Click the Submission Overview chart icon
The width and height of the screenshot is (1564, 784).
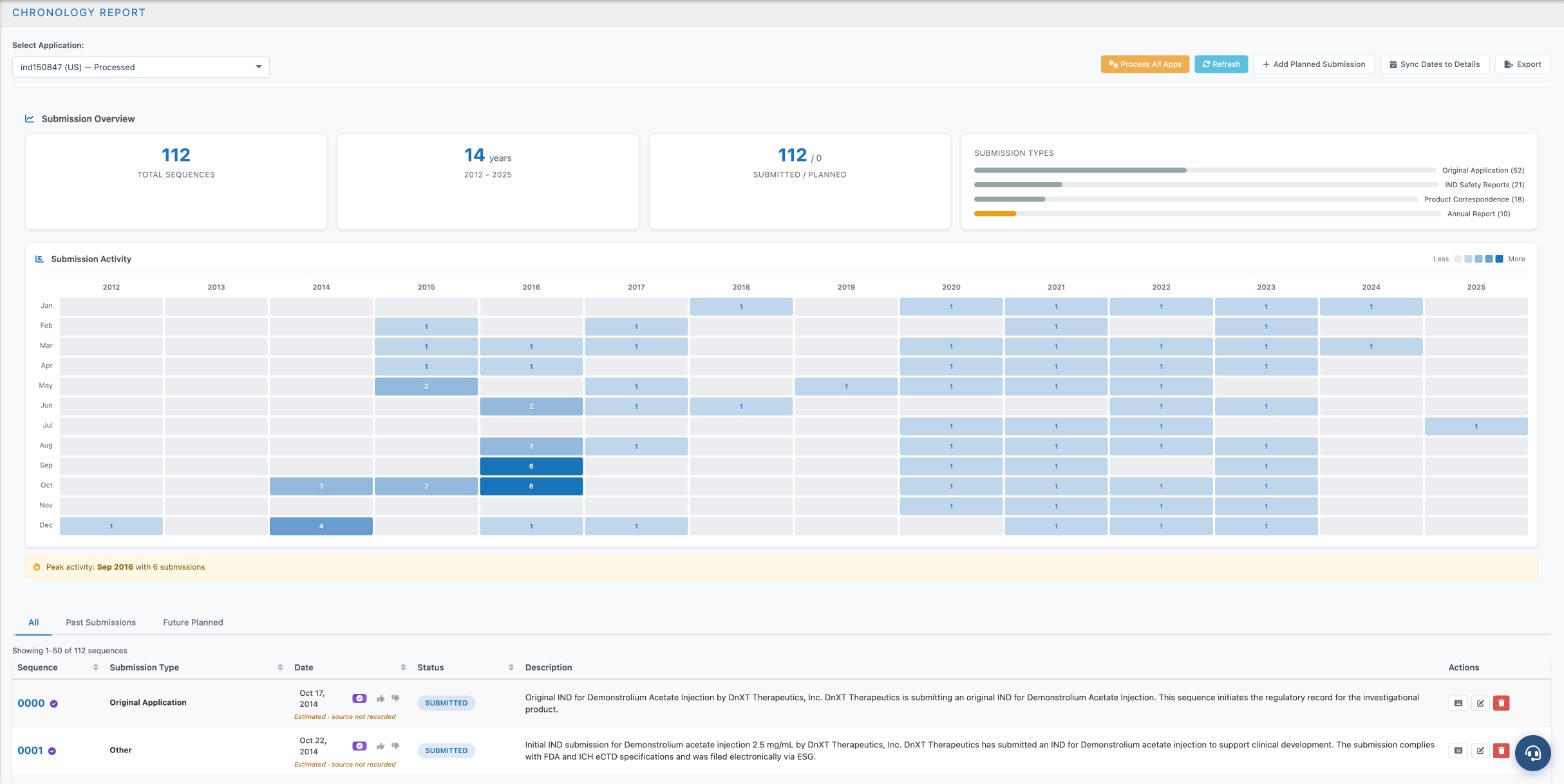(x=30, y=118)
